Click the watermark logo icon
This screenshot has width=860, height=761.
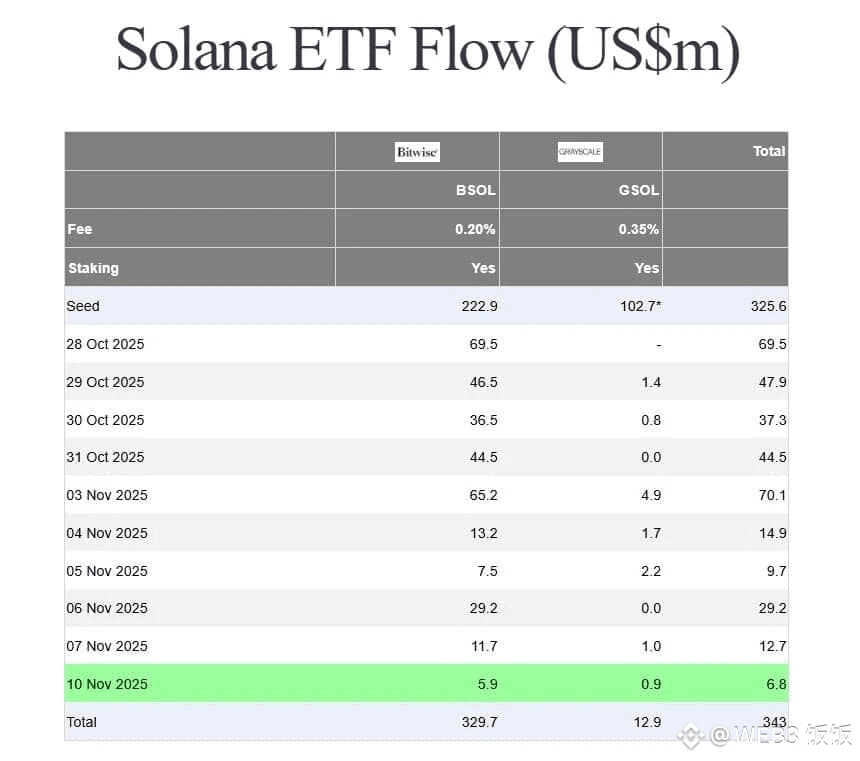[690, 737]
